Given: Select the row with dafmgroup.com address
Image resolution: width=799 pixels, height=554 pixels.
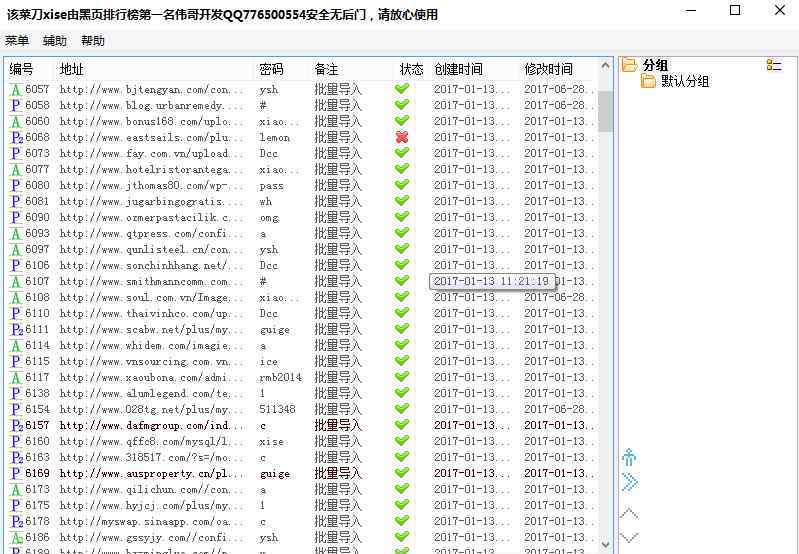Looking at the screenshot, I should (x=150, y=425).
